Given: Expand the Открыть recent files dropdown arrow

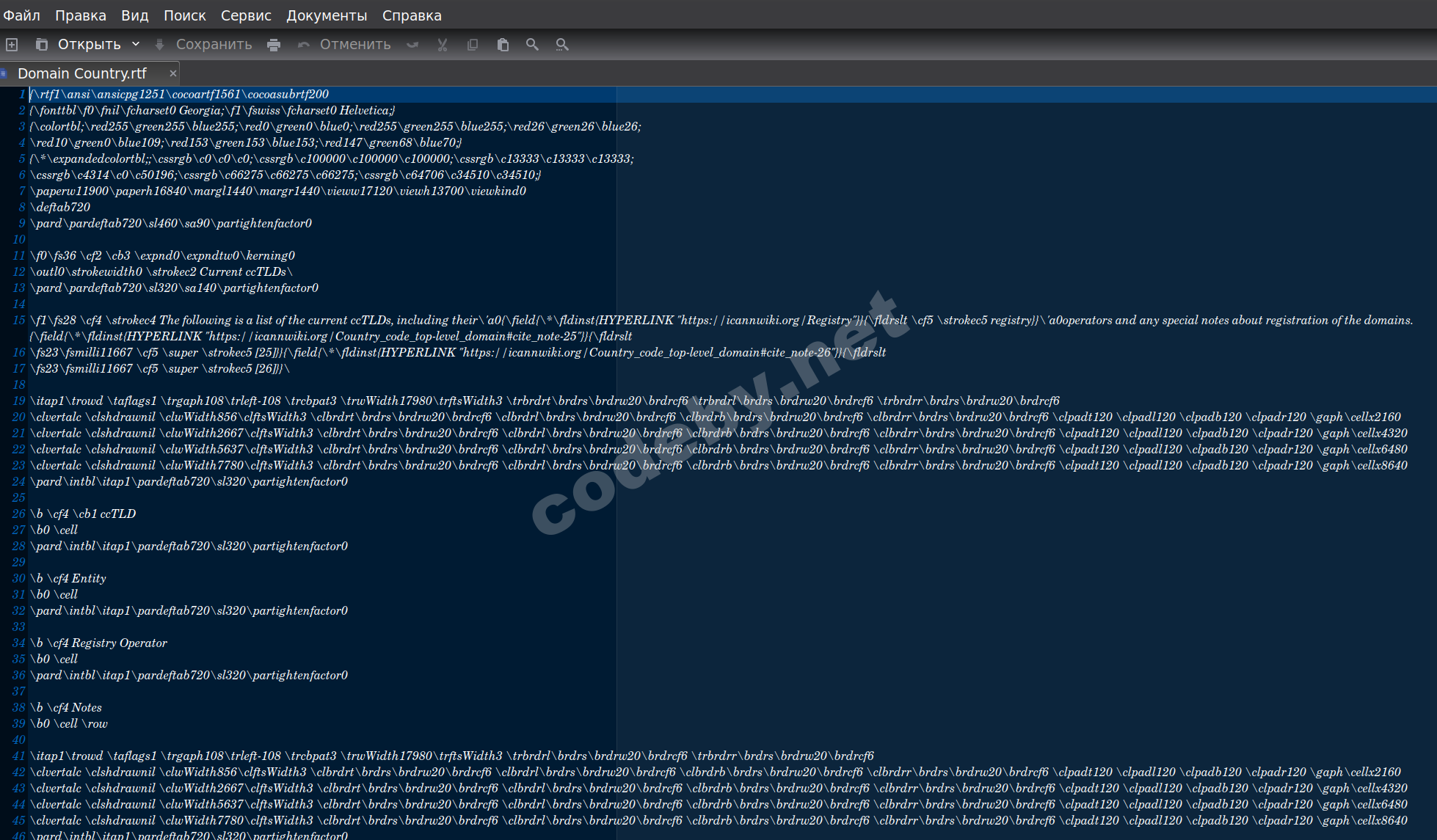Looking at the screenshot, I should [136, 44].
